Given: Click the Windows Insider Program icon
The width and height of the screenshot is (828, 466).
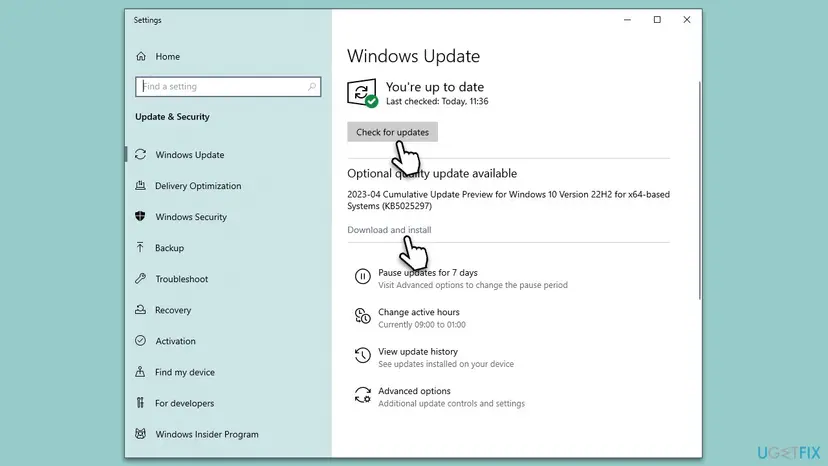Looking at the screenshot, I should (x=140, y=434).
